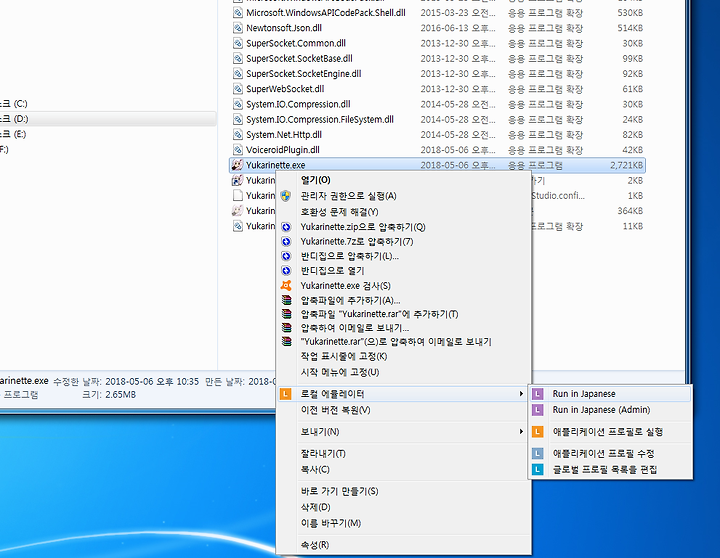Select 바로 가기 만들기(S)

(x=404, y=491)
